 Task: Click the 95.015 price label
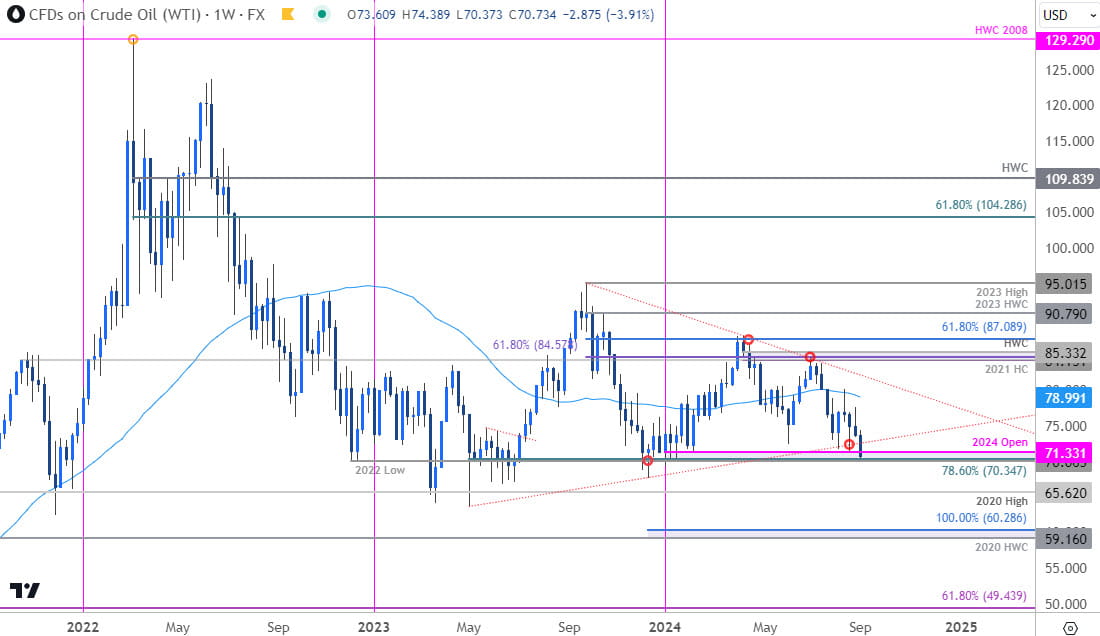[1066, 284]
